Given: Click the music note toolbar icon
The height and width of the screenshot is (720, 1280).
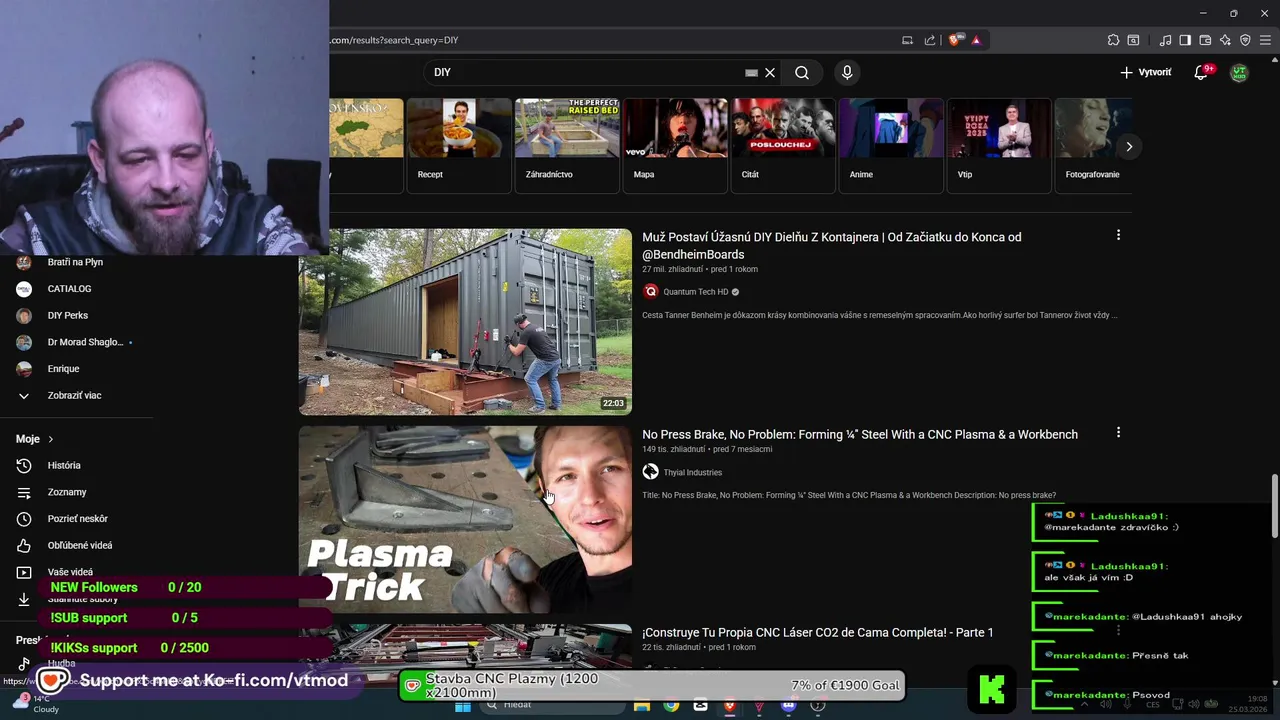Looking at the screenshot, I should 1165,40.
